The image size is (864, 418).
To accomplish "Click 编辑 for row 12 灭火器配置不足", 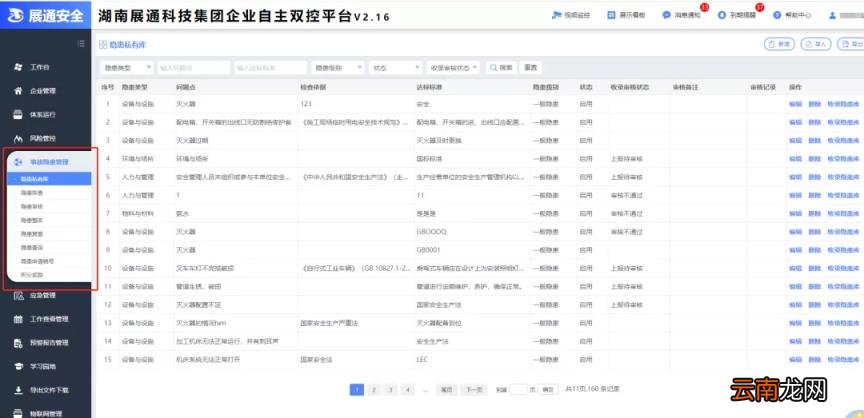I will coord(795,305).
